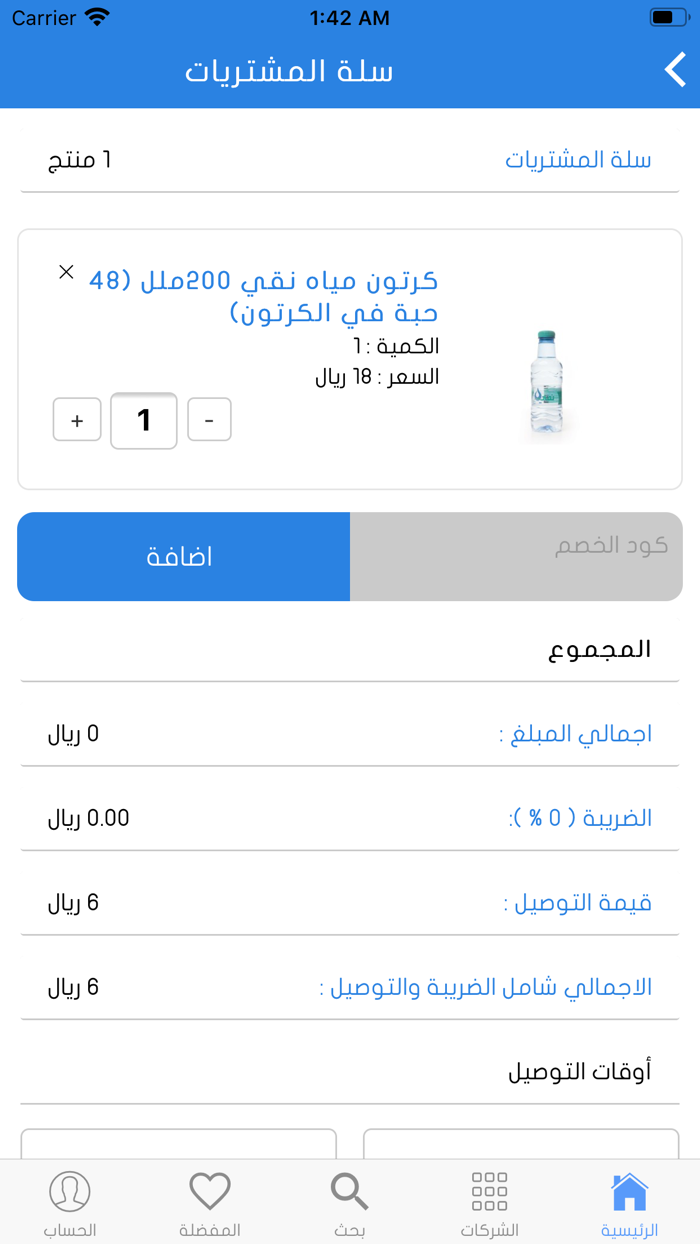Increase quantity with the plus button

coord(77,420)
